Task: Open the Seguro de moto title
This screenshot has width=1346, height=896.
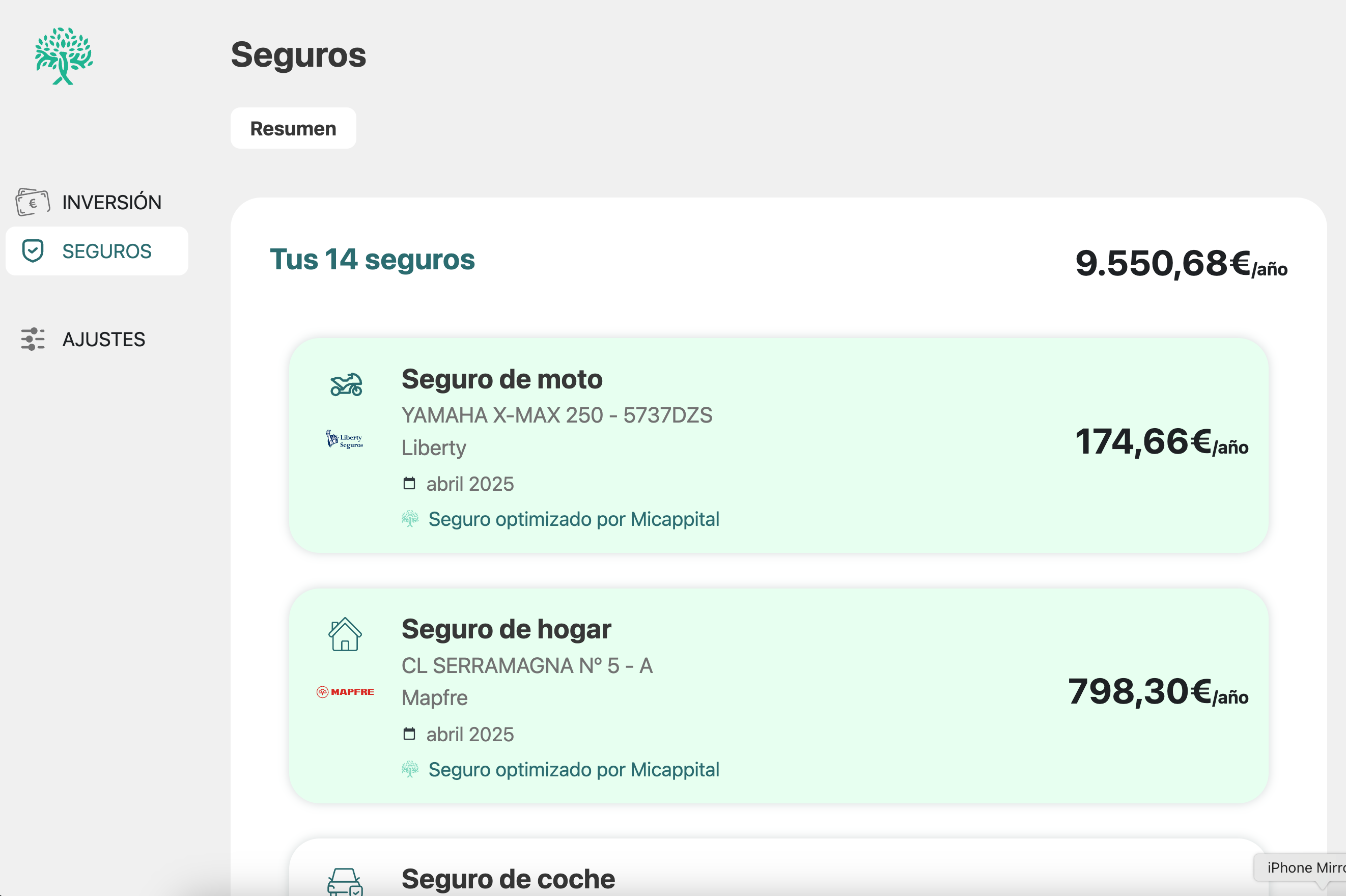Action: (501, 379)
